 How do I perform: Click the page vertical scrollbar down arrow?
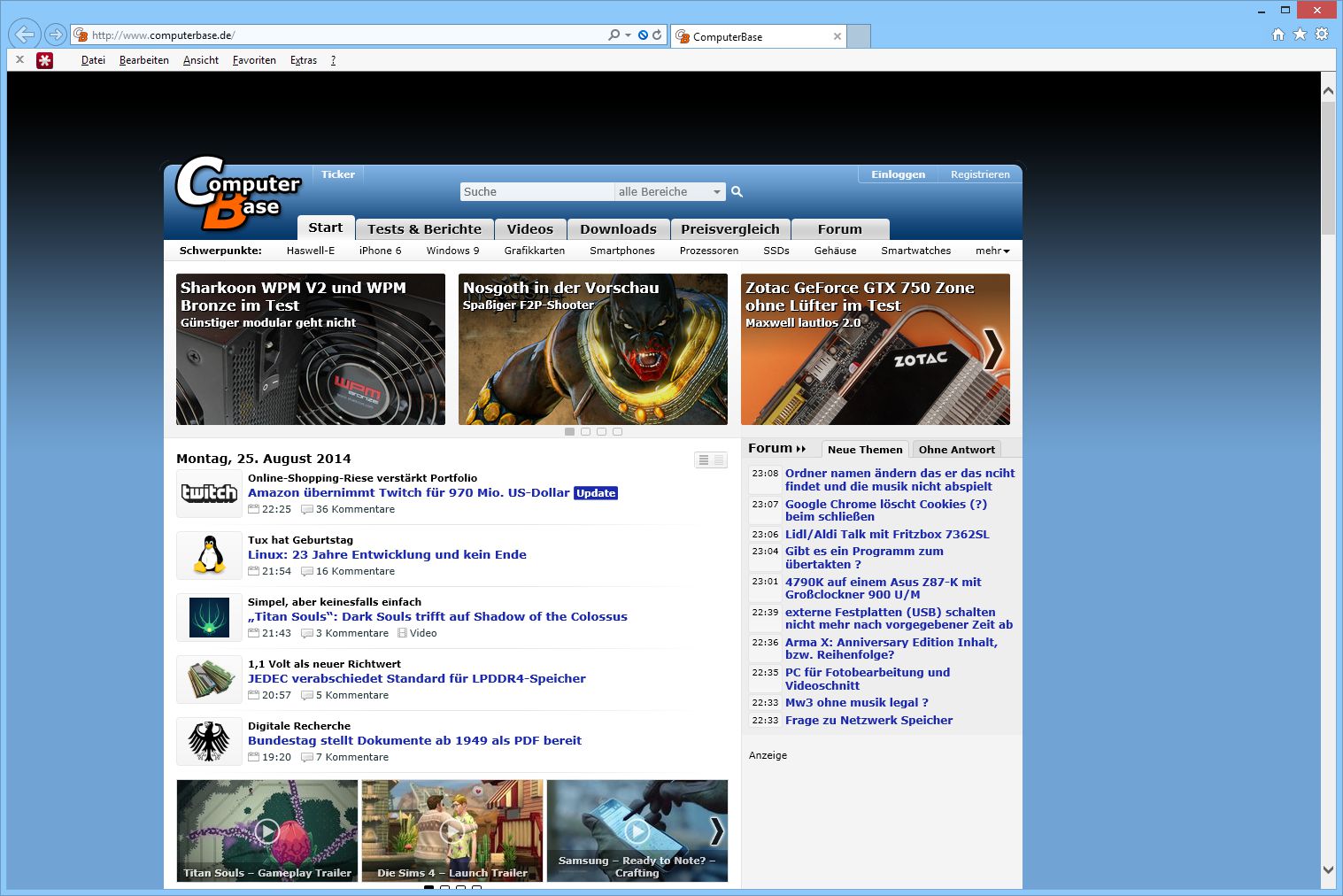(1328, 870)
